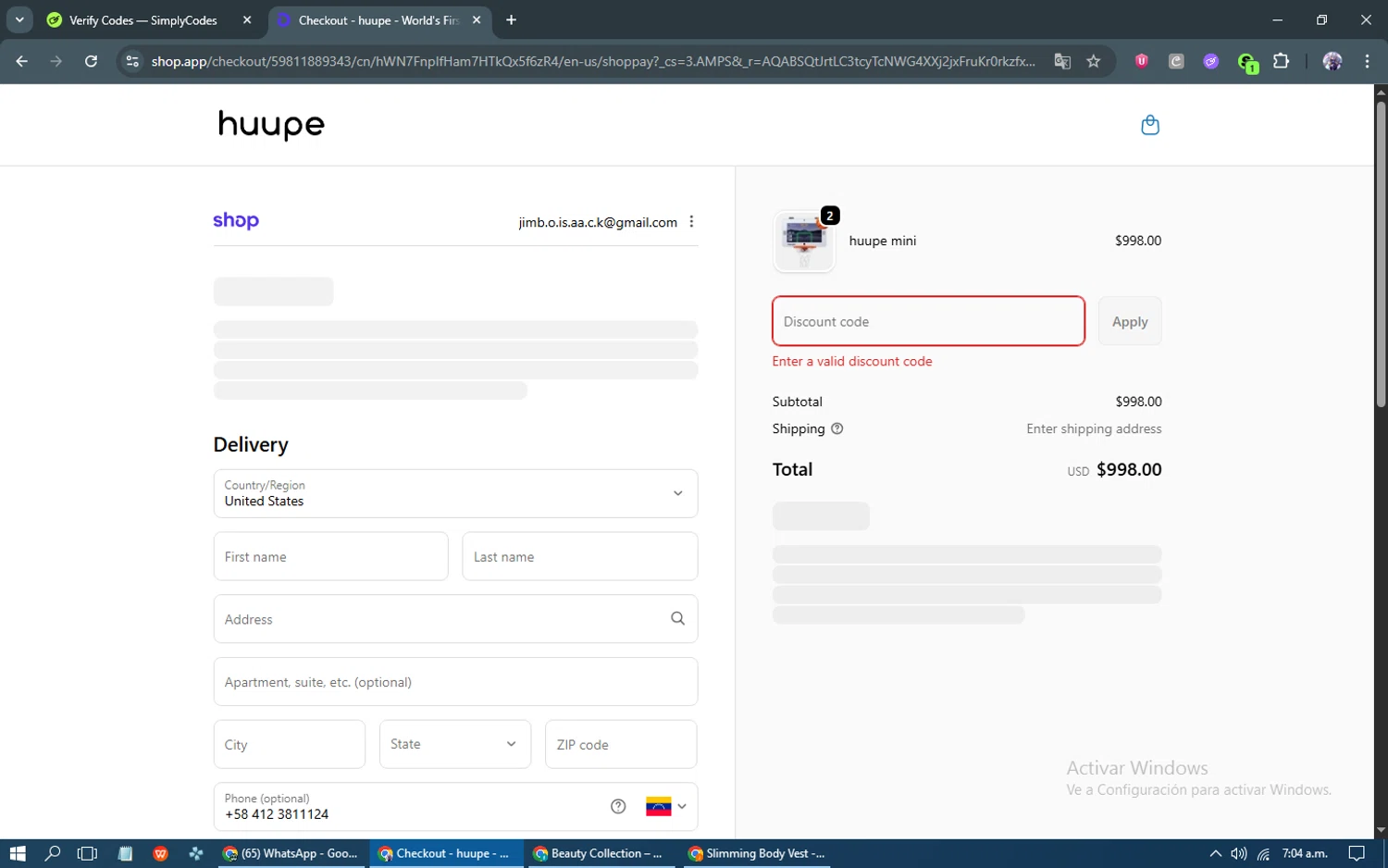Image resolution: width=1388 pixels, height=868 pixels.
Task: View site information icon in address bar
Action: 132,61
